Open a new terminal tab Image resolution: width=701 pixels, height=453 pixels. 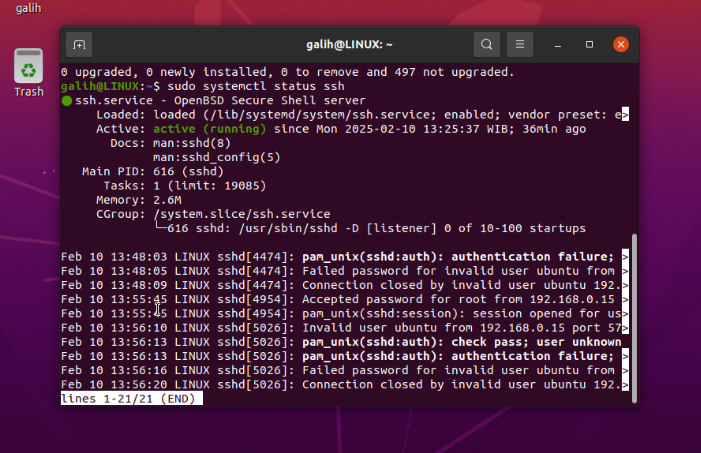79,45
